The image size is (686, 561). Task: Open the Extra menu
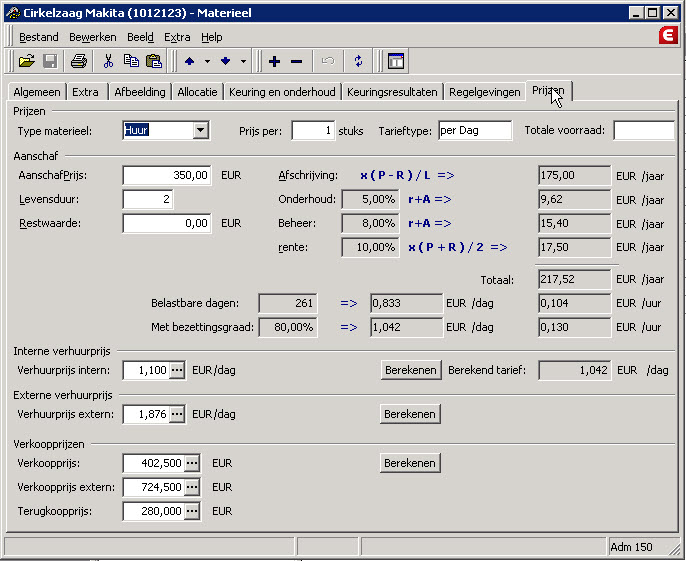pyautogui.click(x=177, y=37)
